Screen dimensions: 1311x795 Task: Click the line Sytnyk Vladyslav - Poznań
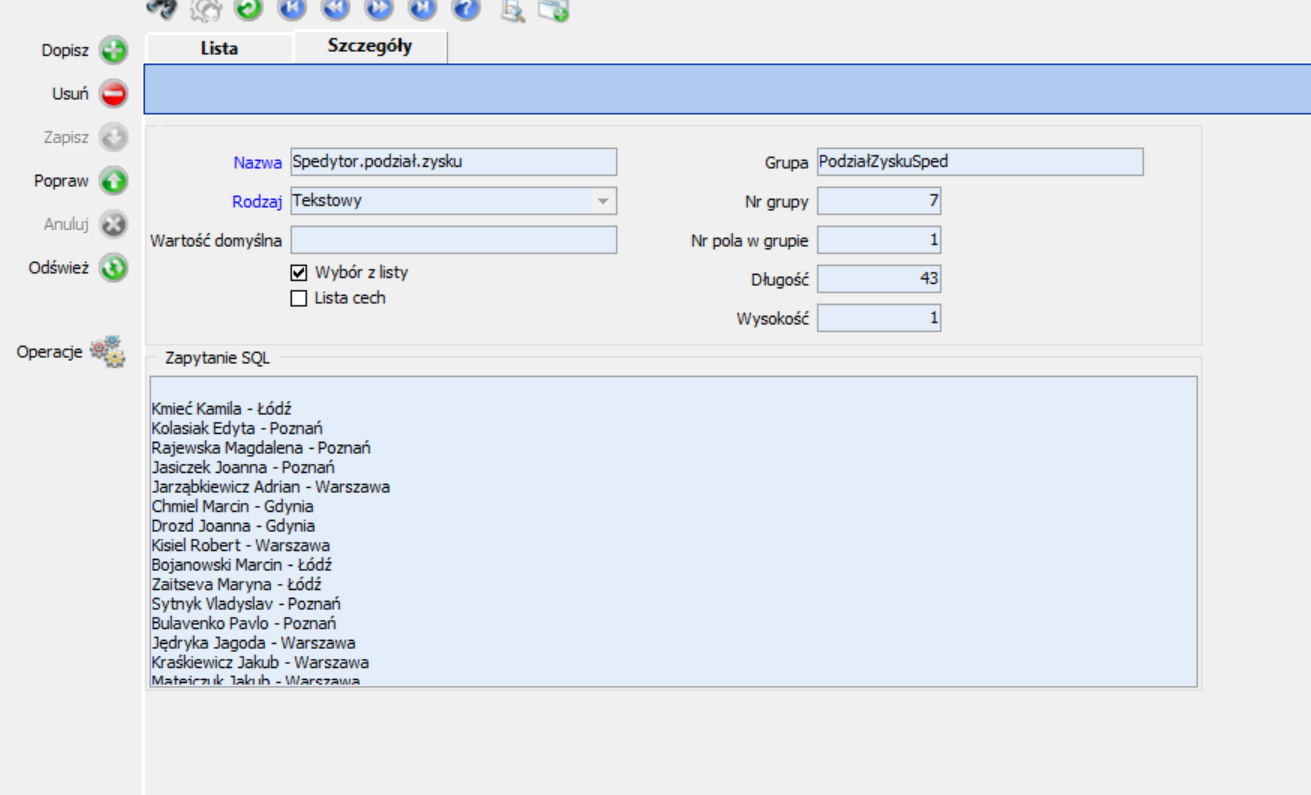[246, 604]
